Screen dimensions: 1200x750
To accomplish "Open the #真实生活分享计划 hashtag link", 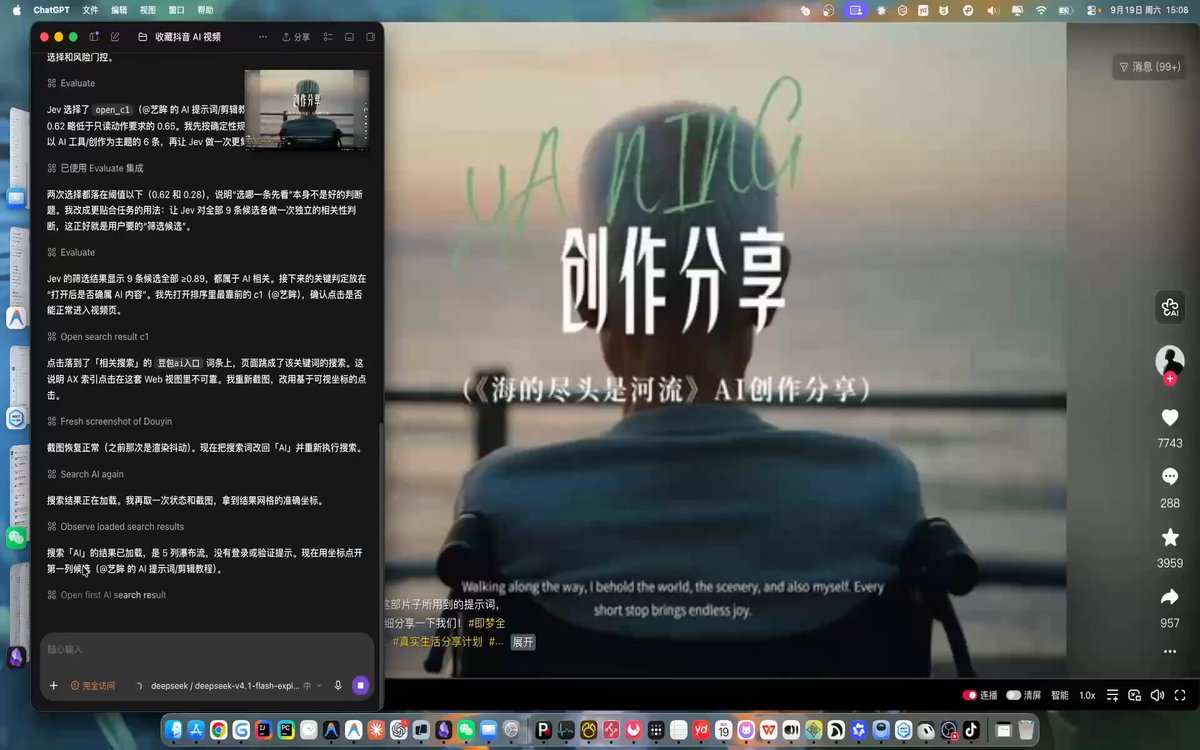I will [x=437, y=642].
